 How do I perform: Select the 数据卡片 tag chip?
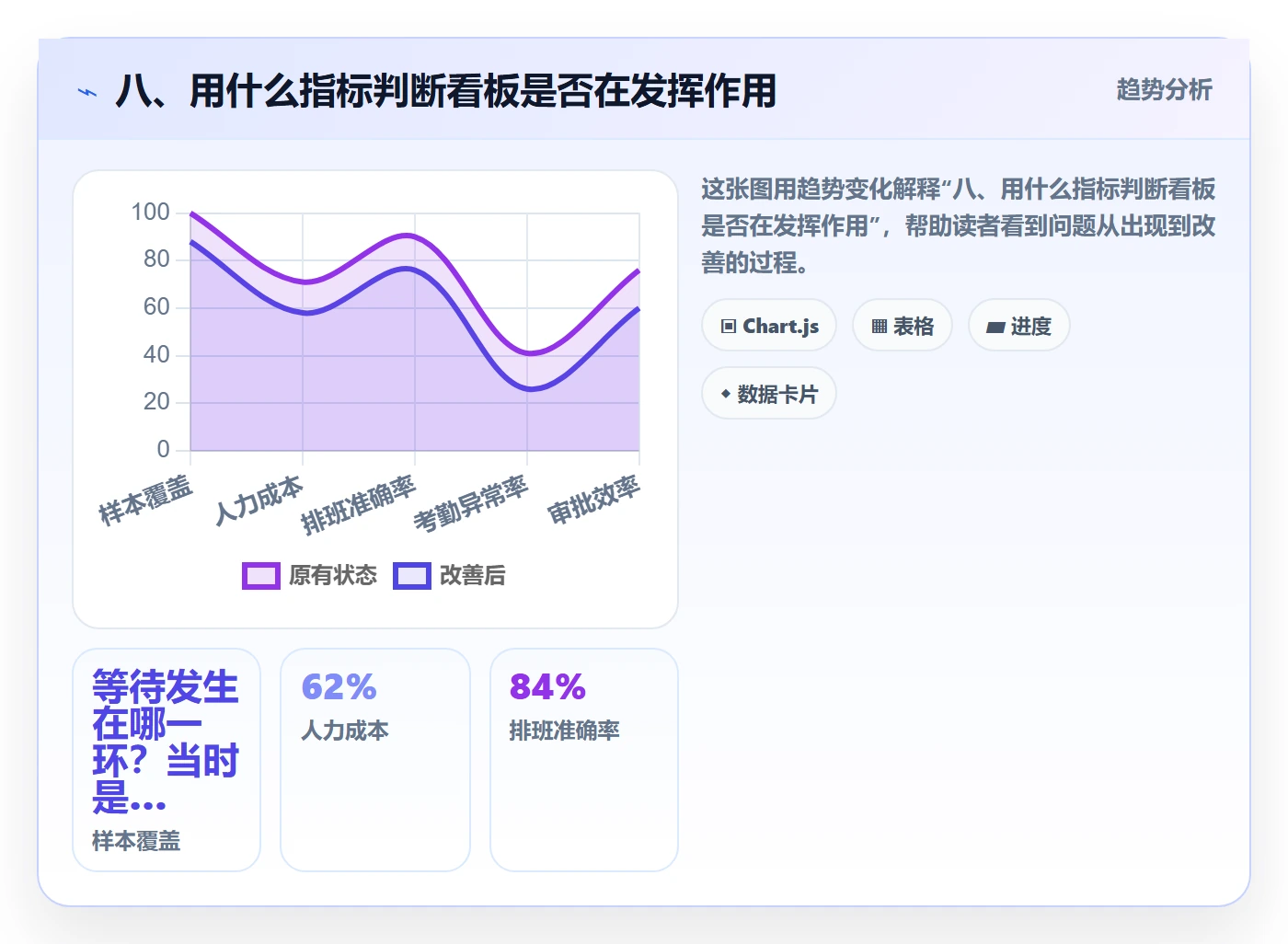(x=769, y=394)
